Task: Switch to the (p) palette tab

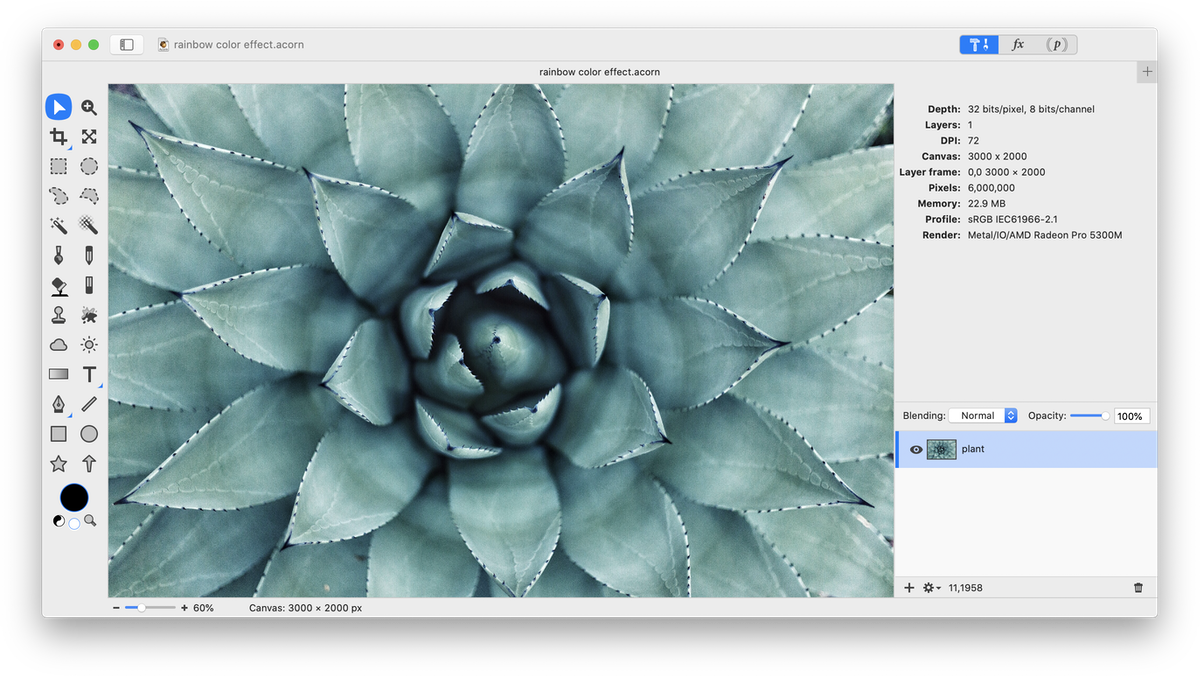Action: [x=1057, y=45]
